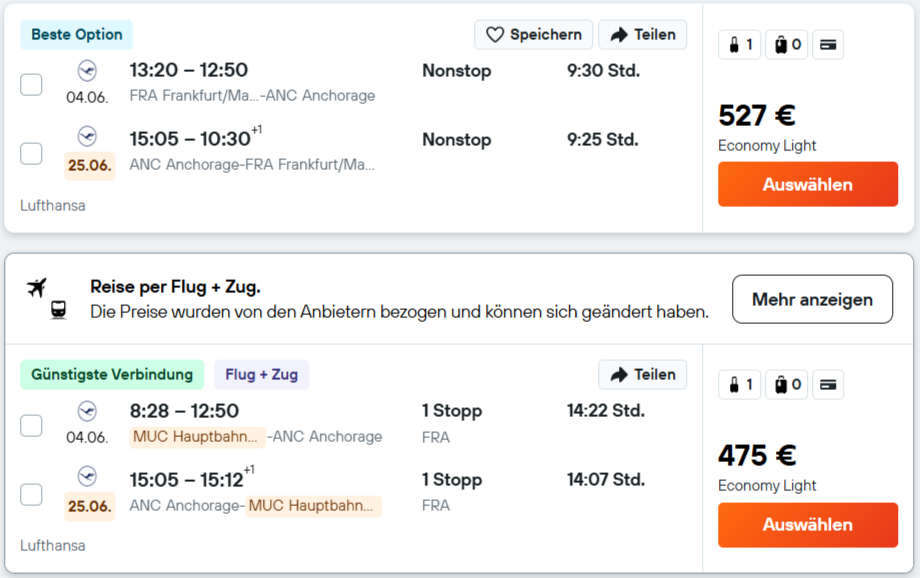Click credit card icon on 527 € offer
920x578 pixels.
point(827,45)
